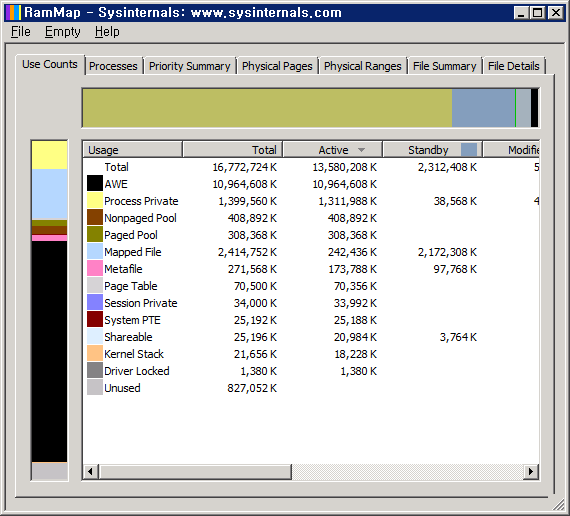Screen dimensions: 570x516
Task: Select the Process Private row label
Action: click(x=141, y=201)
